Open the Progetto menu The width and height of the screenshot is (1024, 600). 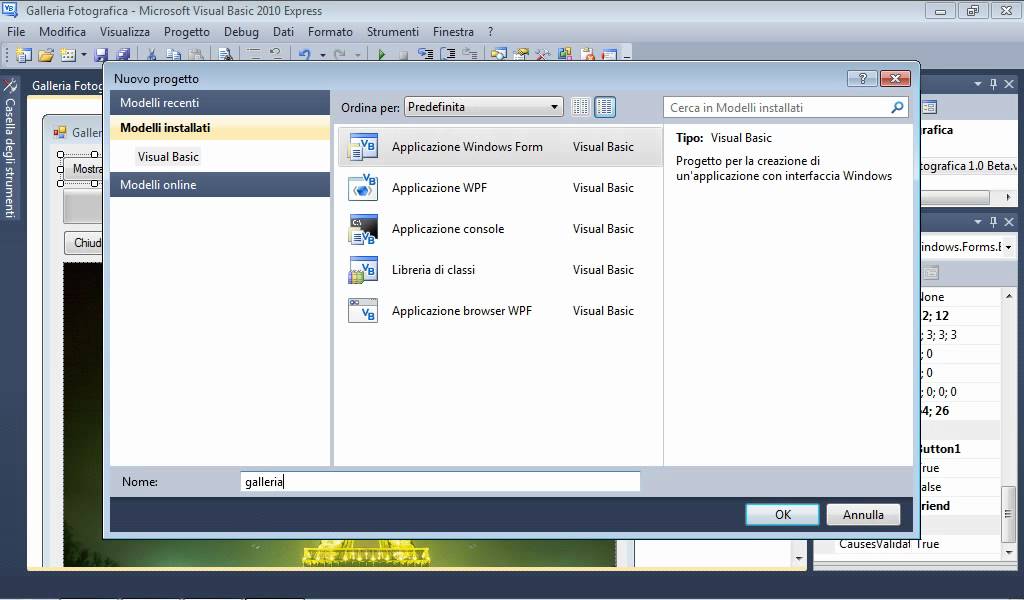(187, 31)
